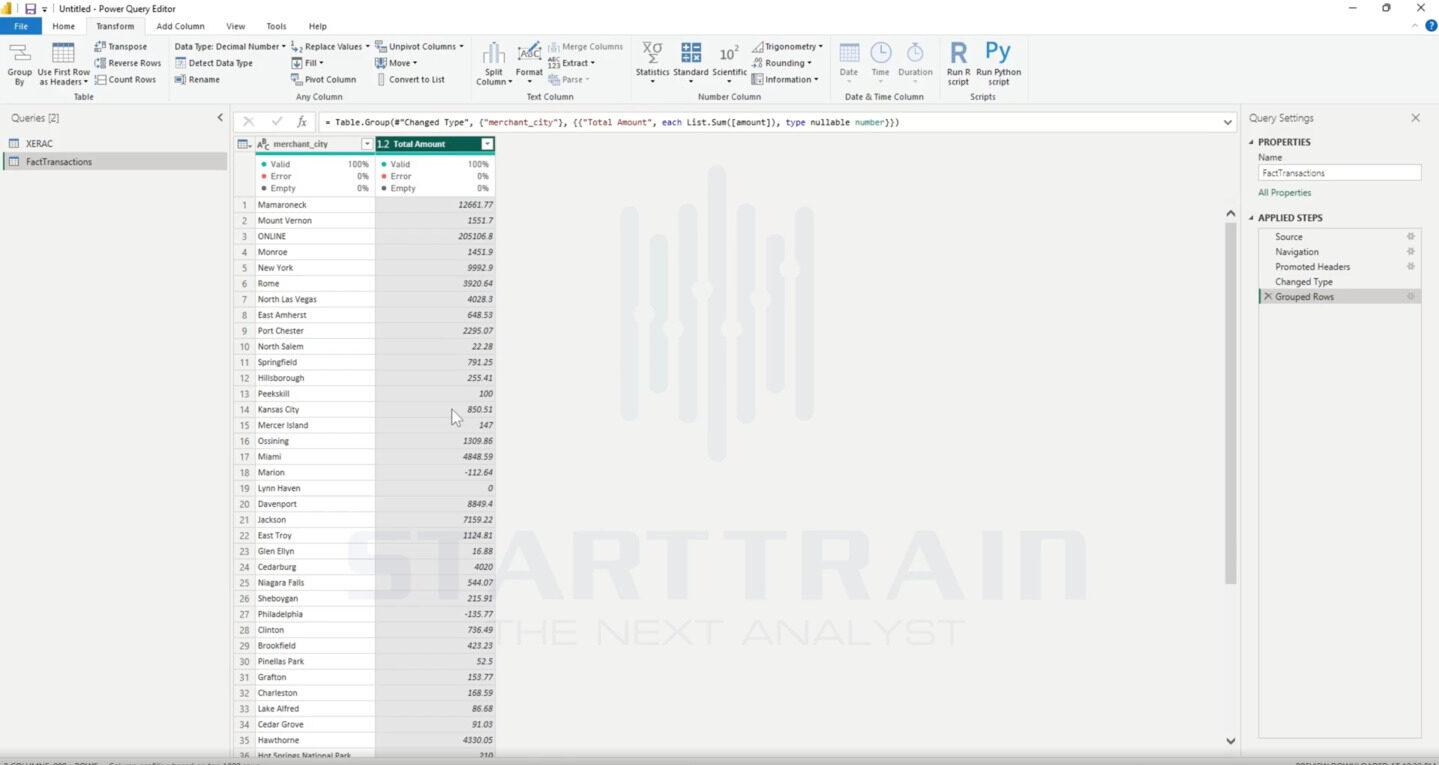Reverse the rows of the table

coord(128,63)
